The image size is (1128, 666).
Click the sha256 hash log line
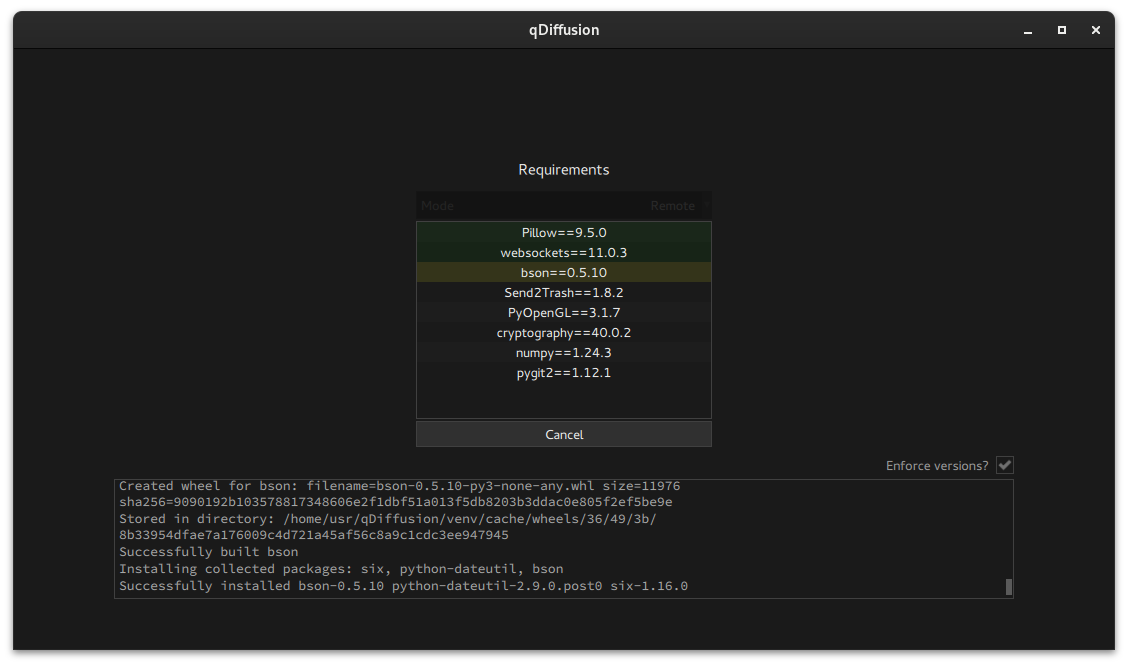(x=396, y=502)
